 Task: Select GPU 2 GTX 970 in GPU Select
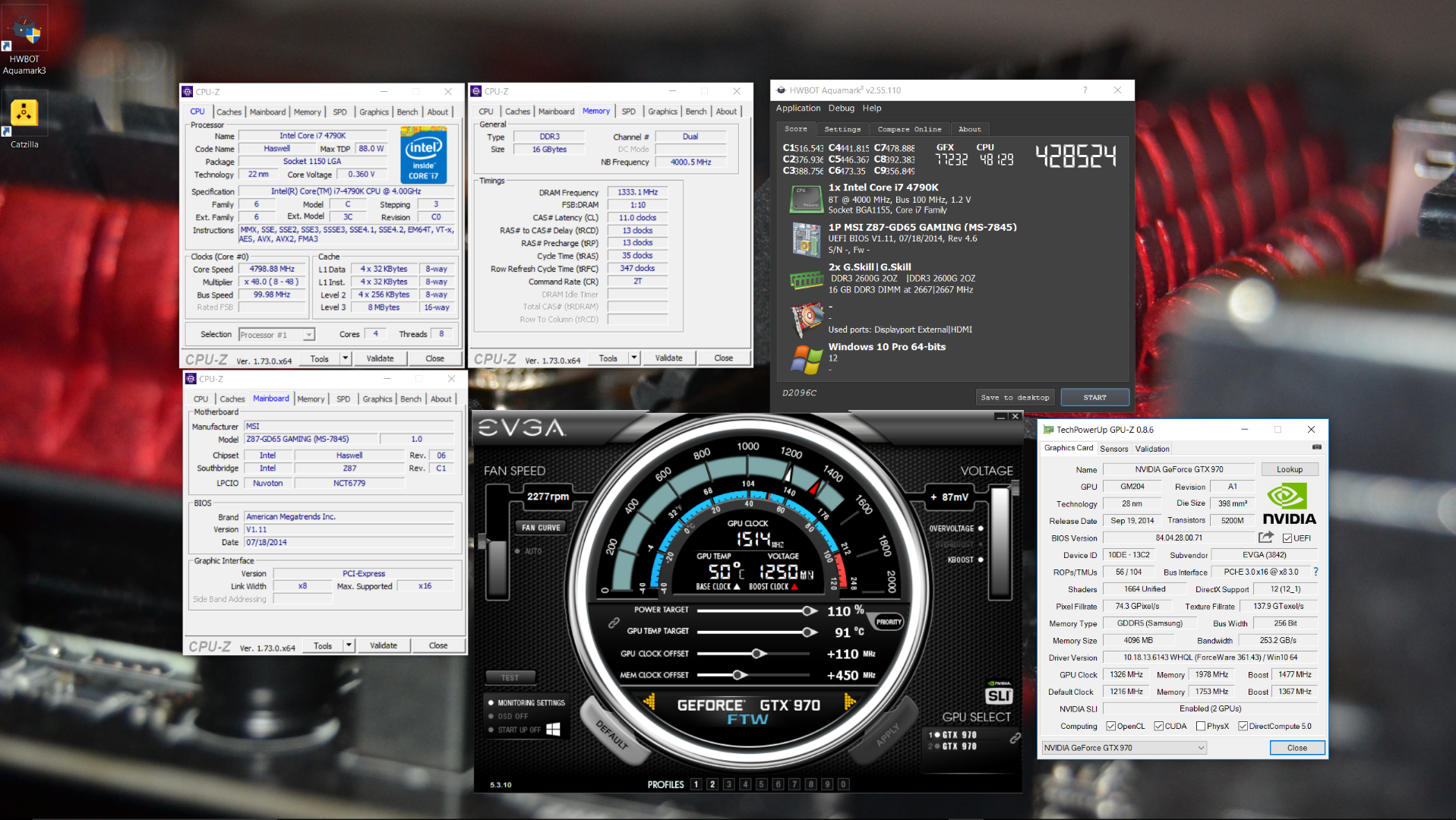[953, 746]
